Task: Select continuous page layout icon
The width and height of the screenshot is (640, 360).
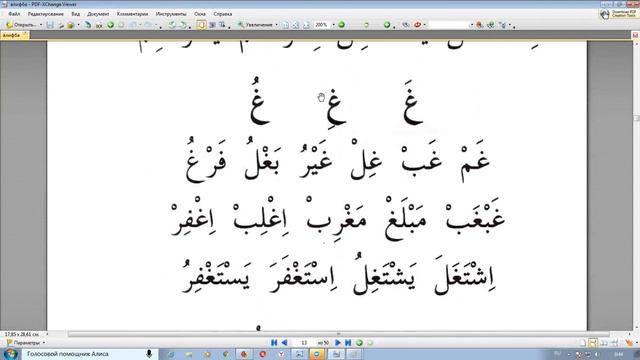Action: [x=593, y=343]
